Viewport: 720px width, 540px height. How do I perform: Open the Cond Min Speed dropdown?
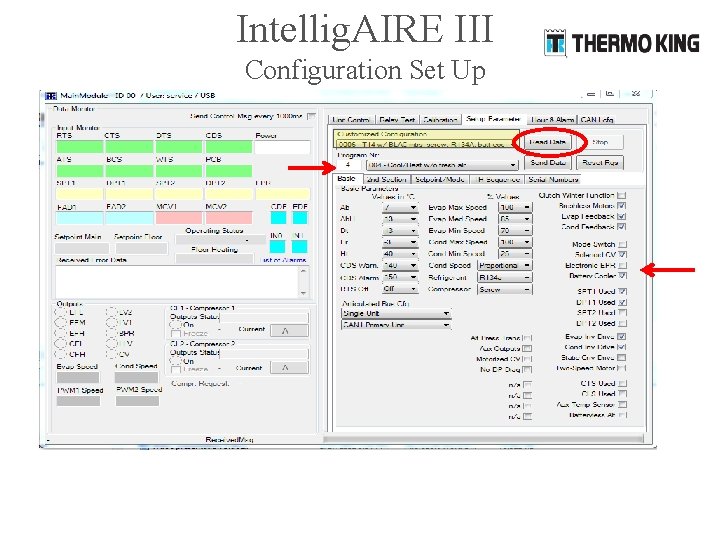pyautogui.click(x=515, y=253)
